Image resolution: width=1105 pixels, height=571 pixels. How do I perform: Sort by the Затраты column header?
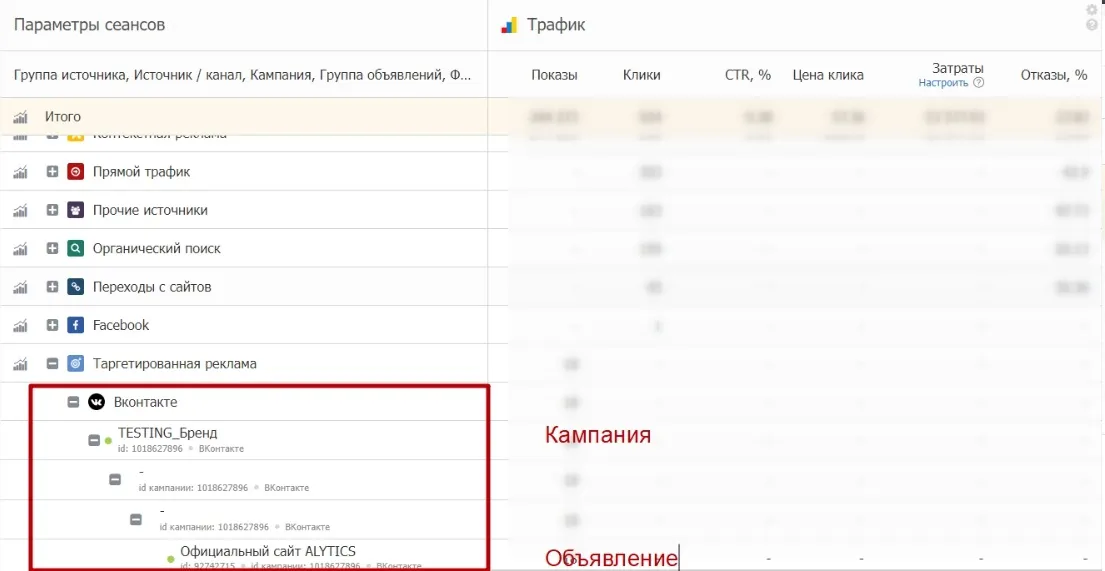pyautogui.click(x=958, y=68)
